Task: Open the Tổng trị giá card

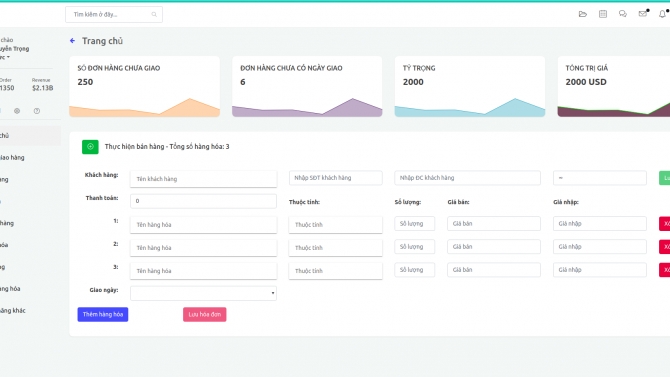Action: coord(614,86)
